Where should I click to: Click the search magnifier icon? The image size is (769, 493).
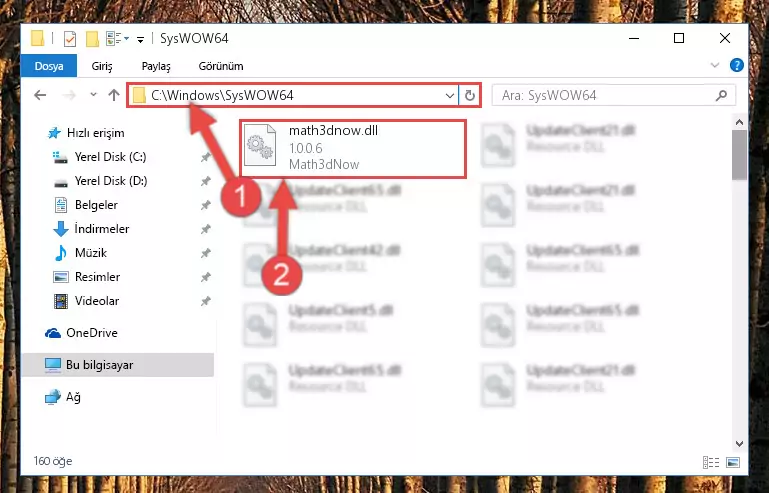tap(721, 95)
